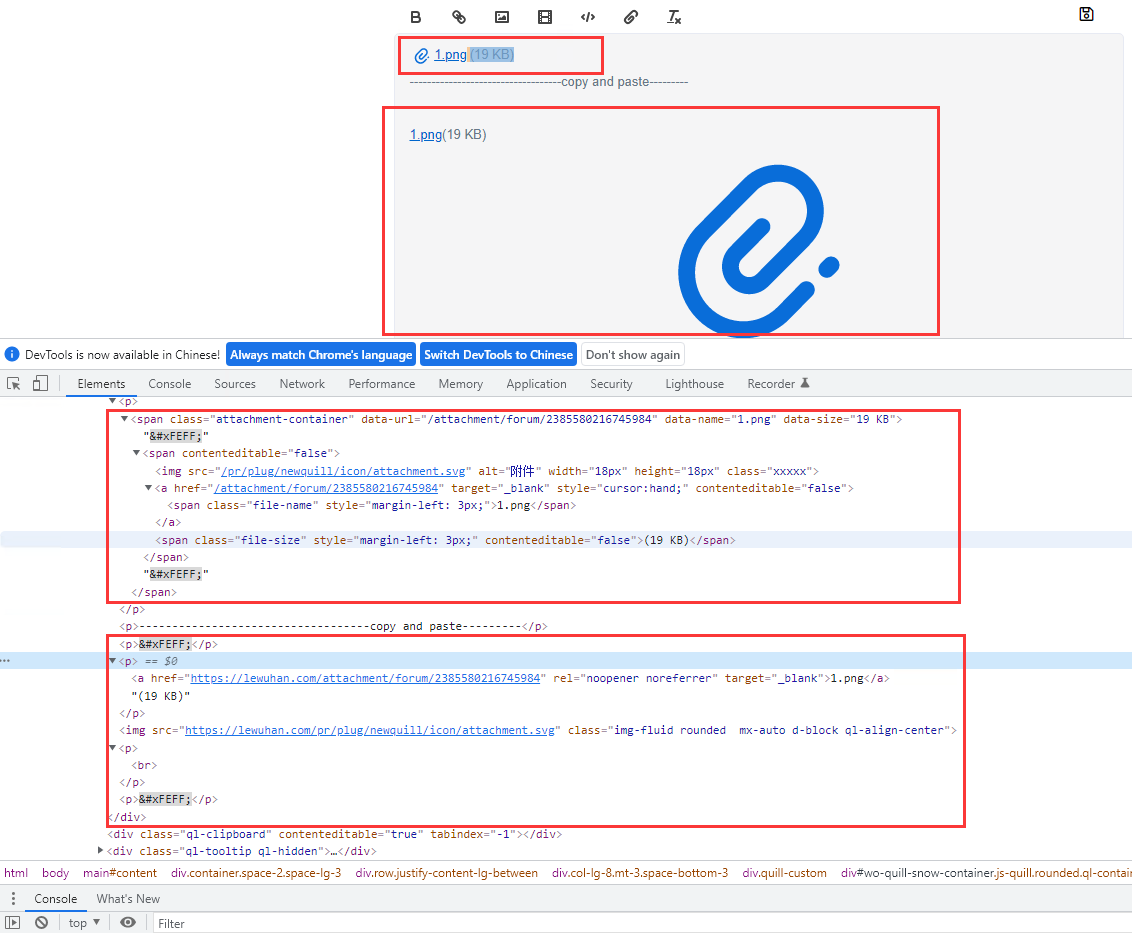
Task: Click the large blue paperclip image
Action: click(x=758, y=251)
